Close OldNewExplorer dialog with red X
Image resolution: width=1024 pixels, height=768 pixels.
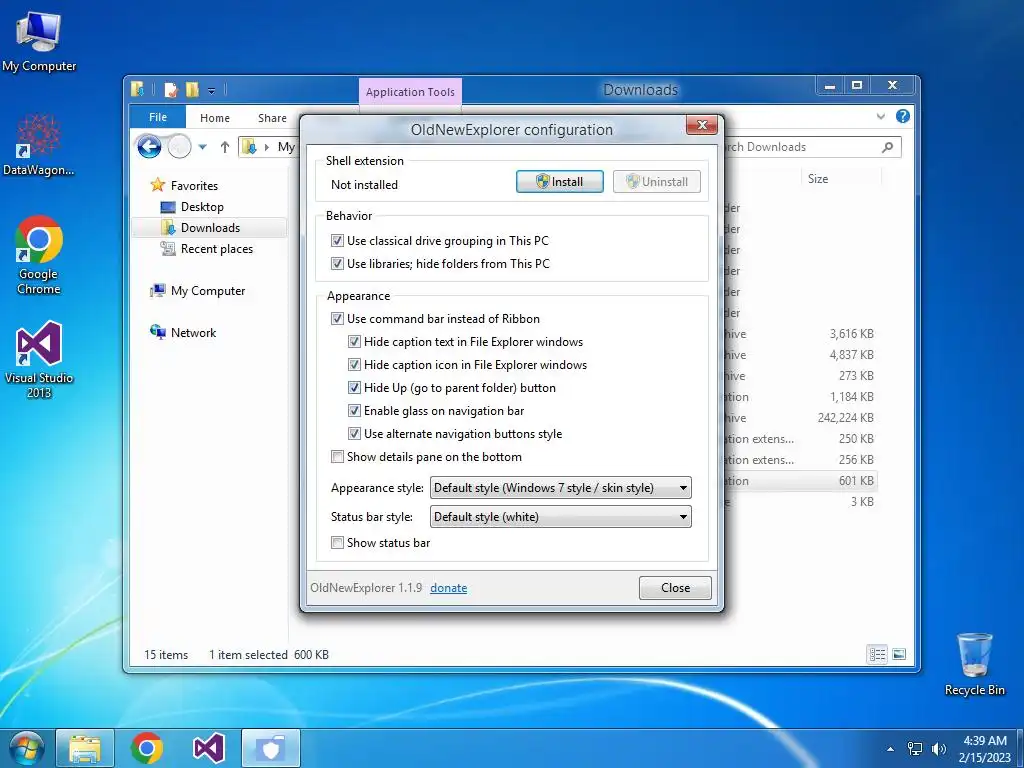(702, 124)
